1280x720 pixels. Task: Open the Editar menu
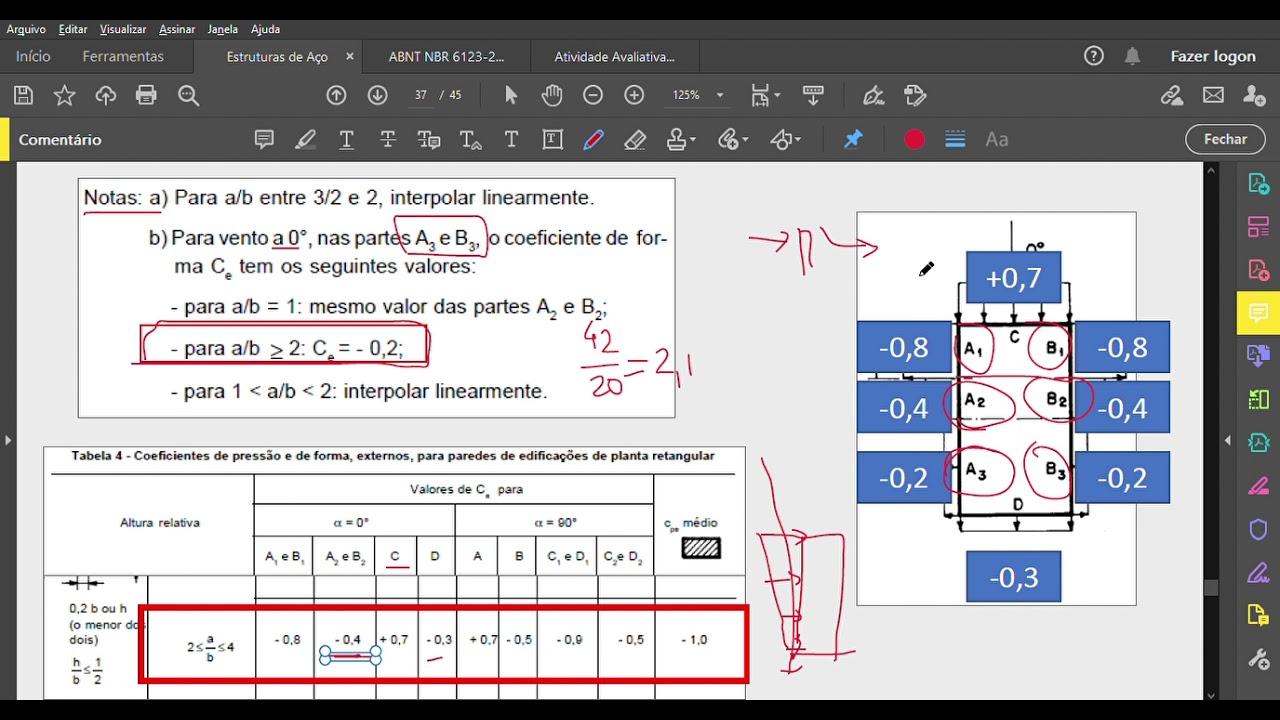[x=73, y=29]
